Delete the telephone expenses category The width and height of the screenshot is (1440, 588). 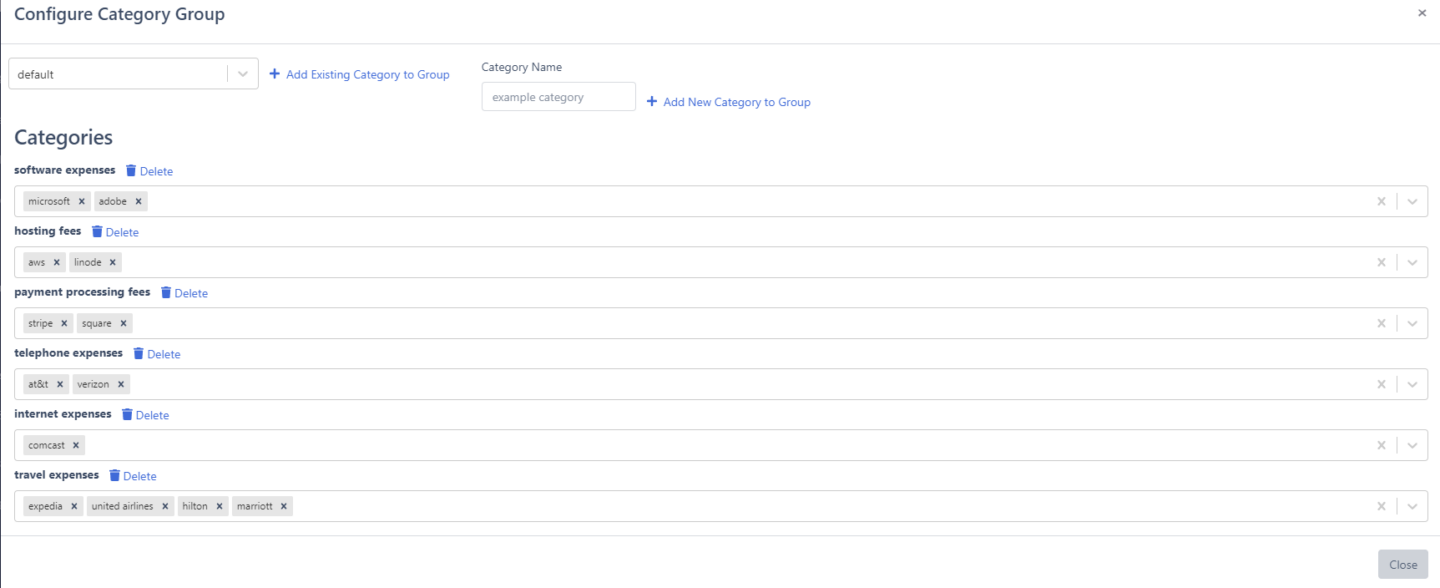(x=157, y=354)
